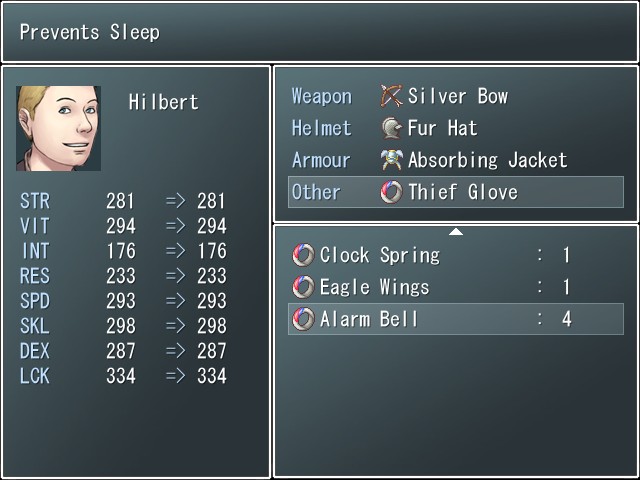Click the Alarm Bell item icon

[303, 319]
